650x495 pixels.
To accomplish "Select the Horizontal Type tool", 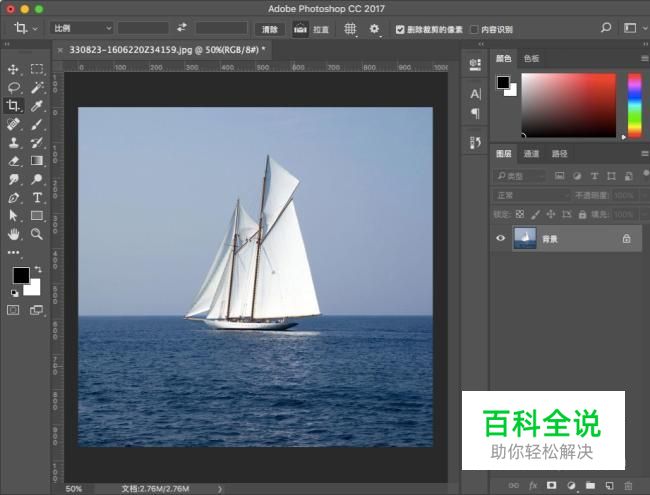I will click(37, 198).
